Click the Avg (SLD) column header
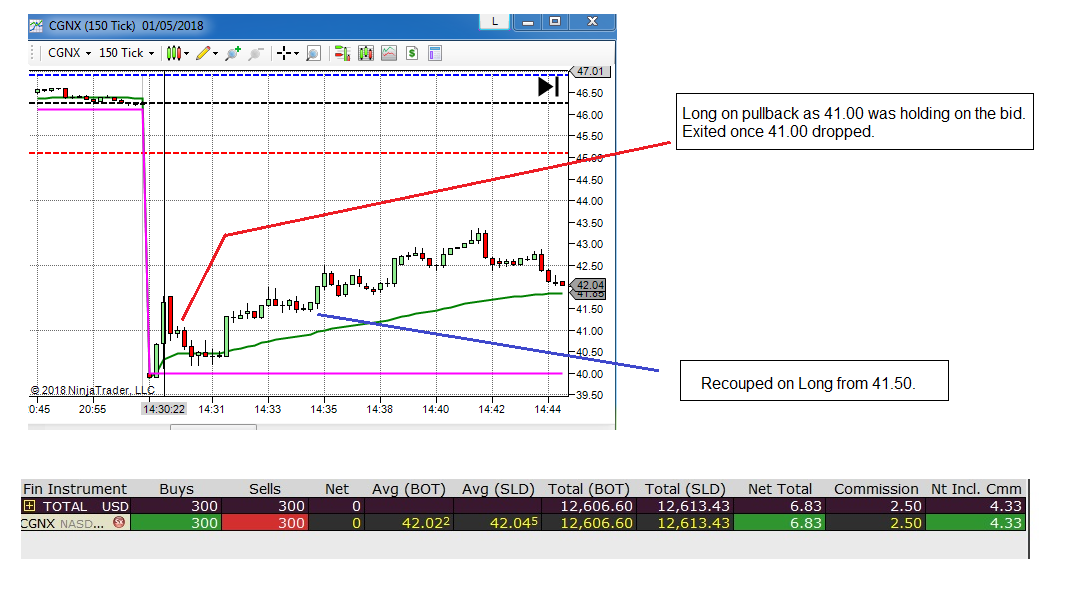This screenshot has height=605, width=1075. pyautogui.click(x=498, y=489)
